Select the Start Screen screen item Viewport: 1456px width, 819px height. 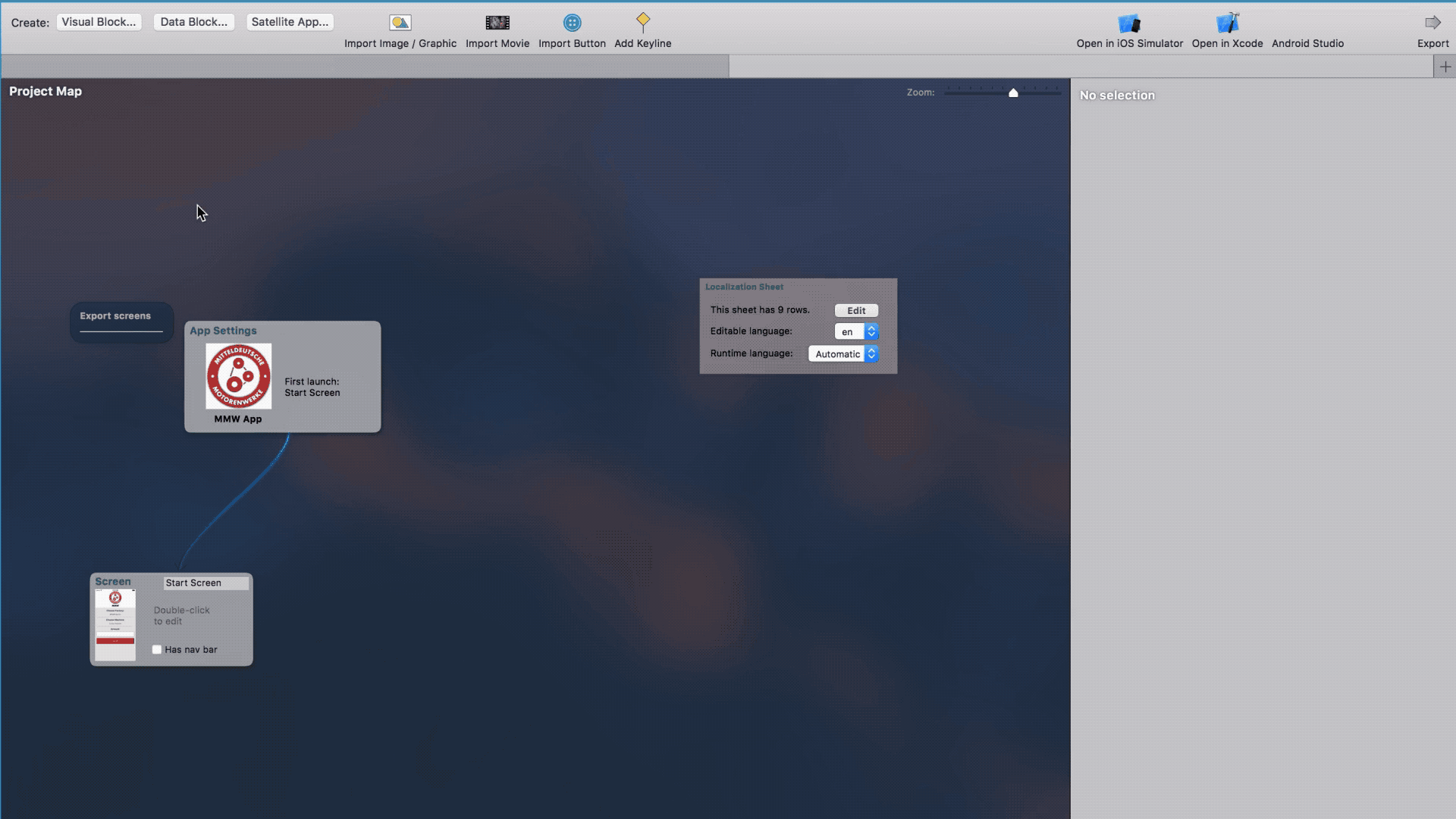coord(171,618)
